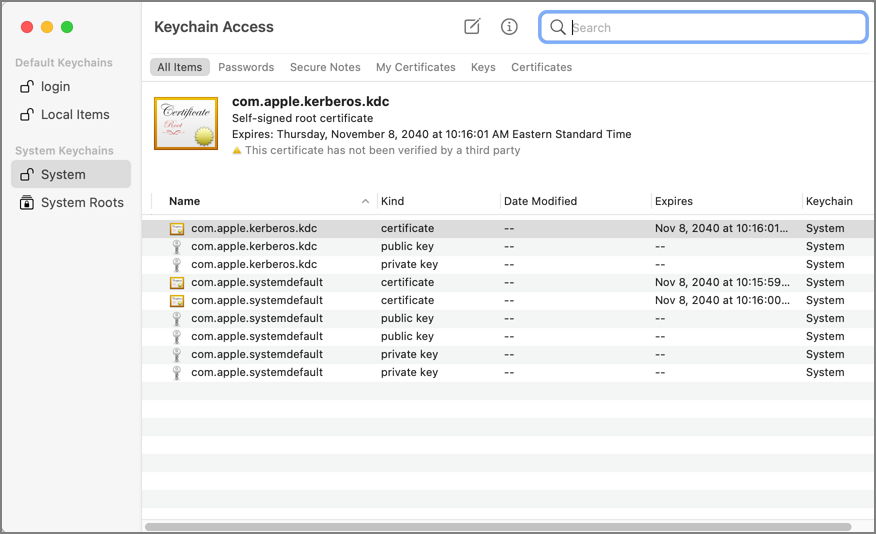Click the com.apple.kerberos.kdc private key icon
The width and height of the screenshot is (876, 534).
point(177,264)
